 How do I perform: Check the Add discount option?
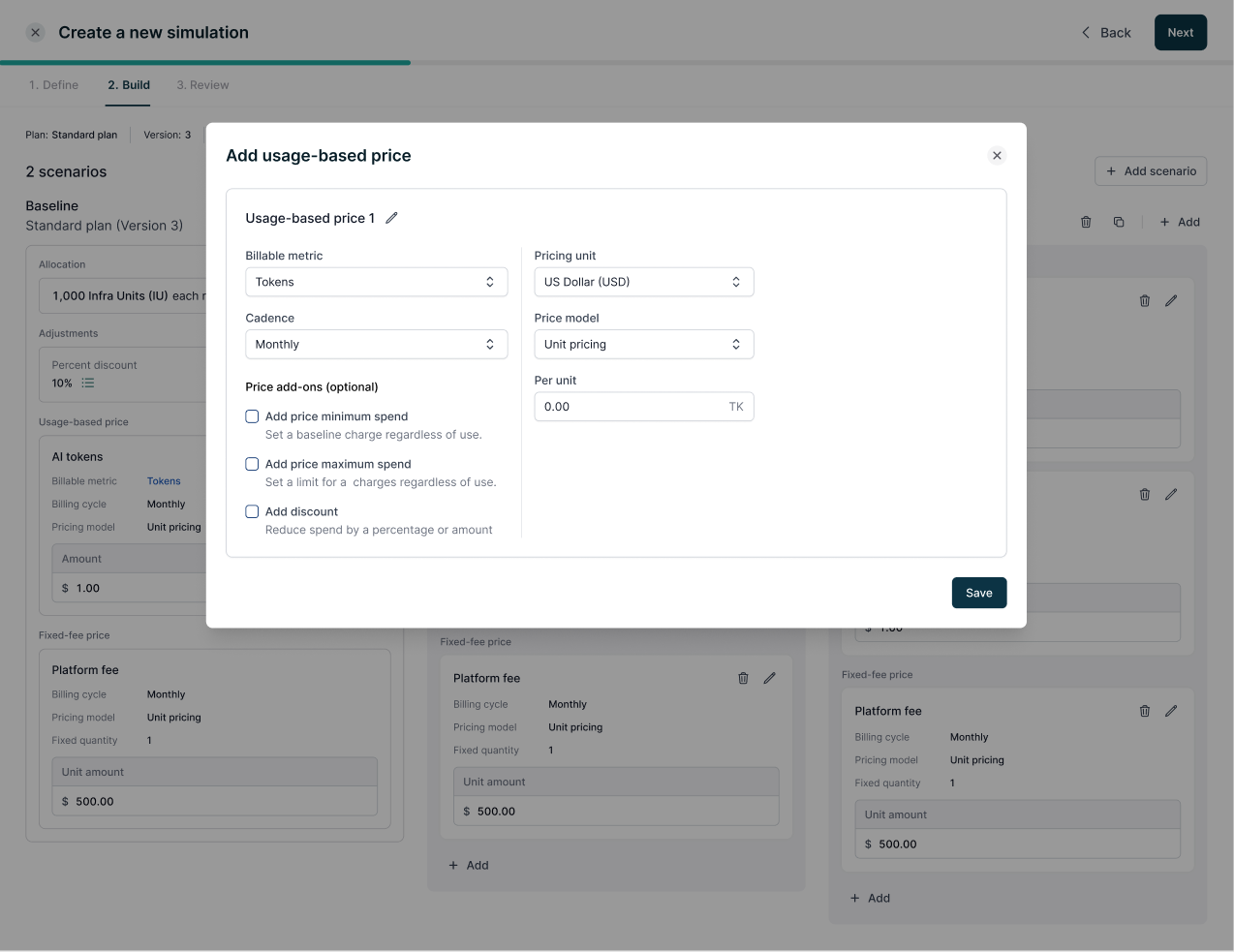[x=252, y=511]
